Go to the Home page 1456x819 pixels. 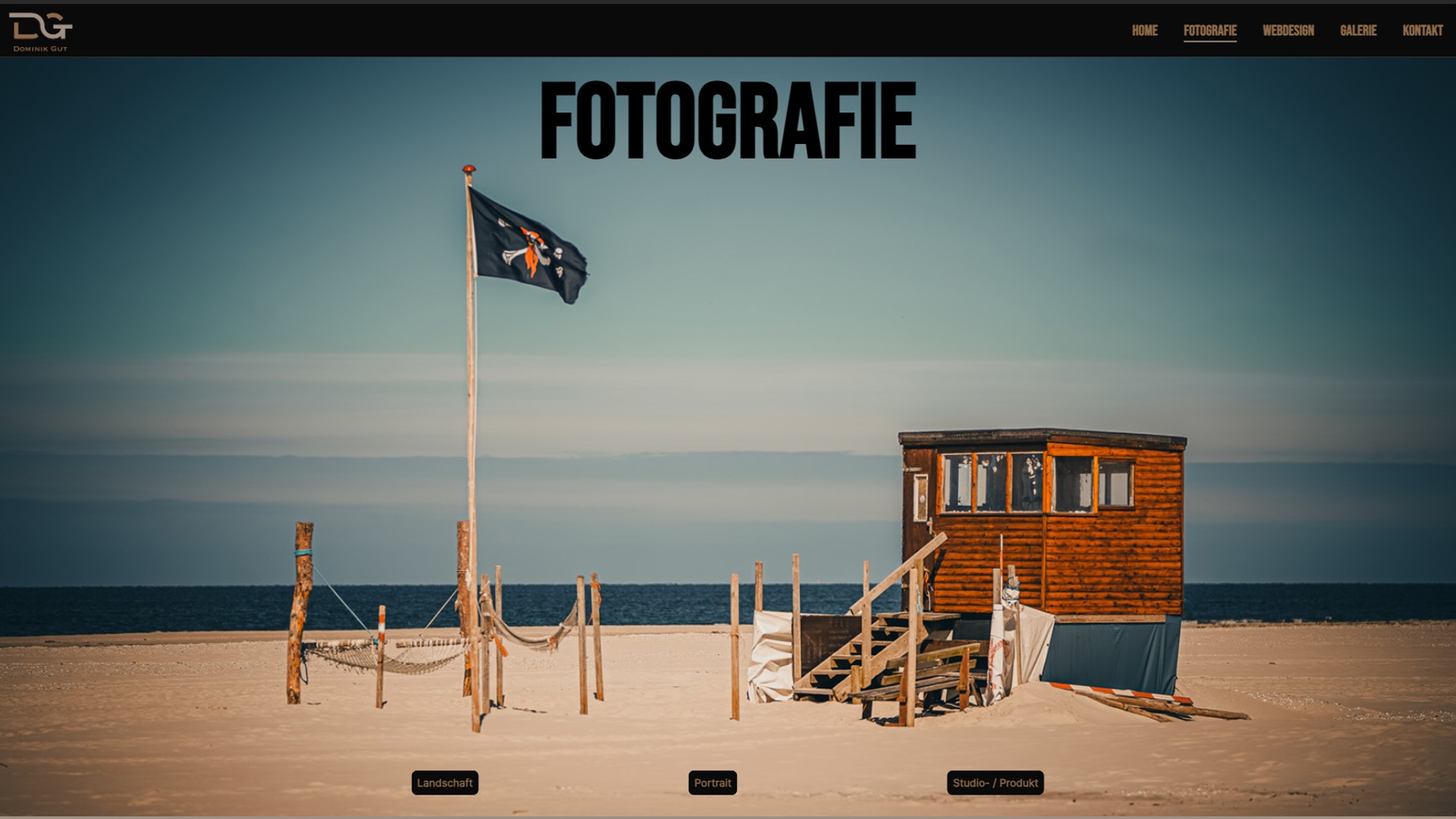1144,30
